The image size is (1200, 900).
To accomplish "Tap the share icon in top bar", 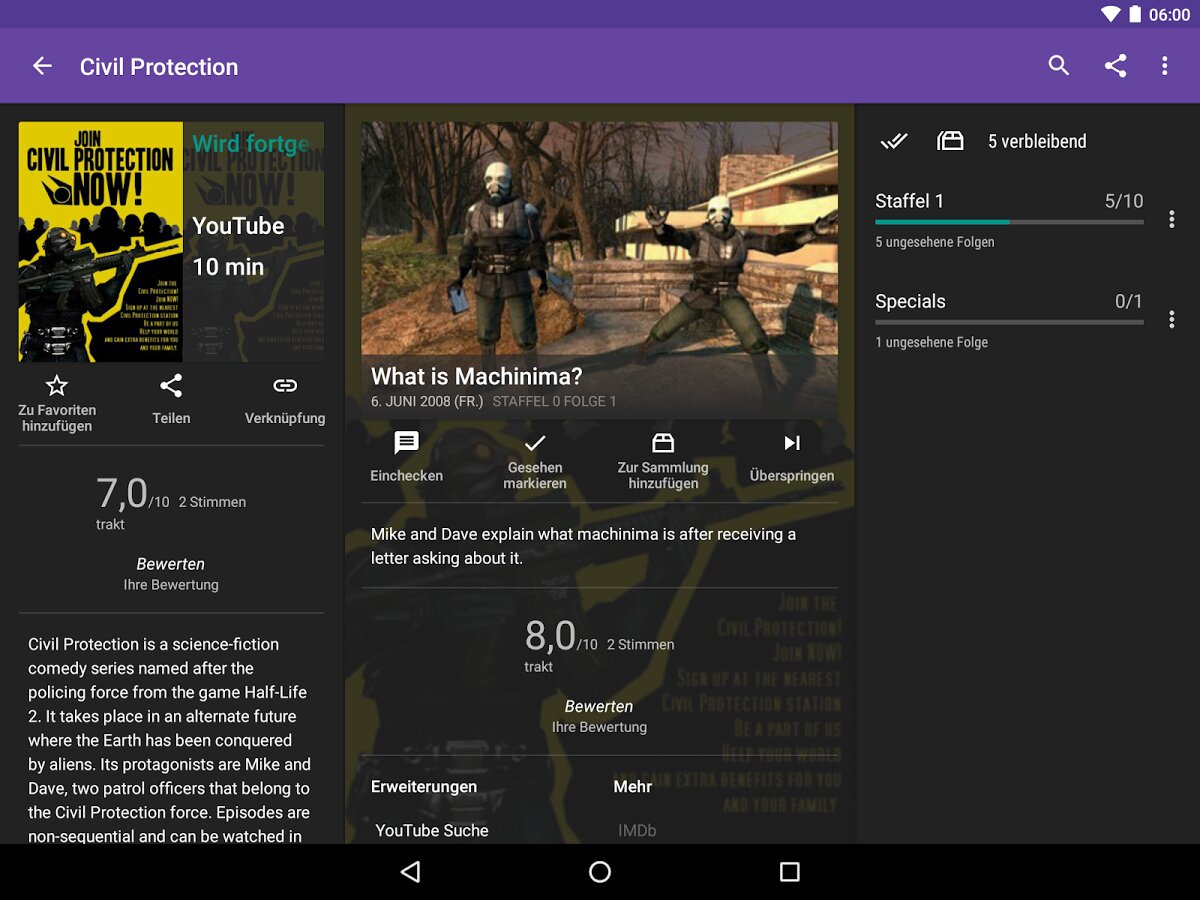I will coord(1115,66).
